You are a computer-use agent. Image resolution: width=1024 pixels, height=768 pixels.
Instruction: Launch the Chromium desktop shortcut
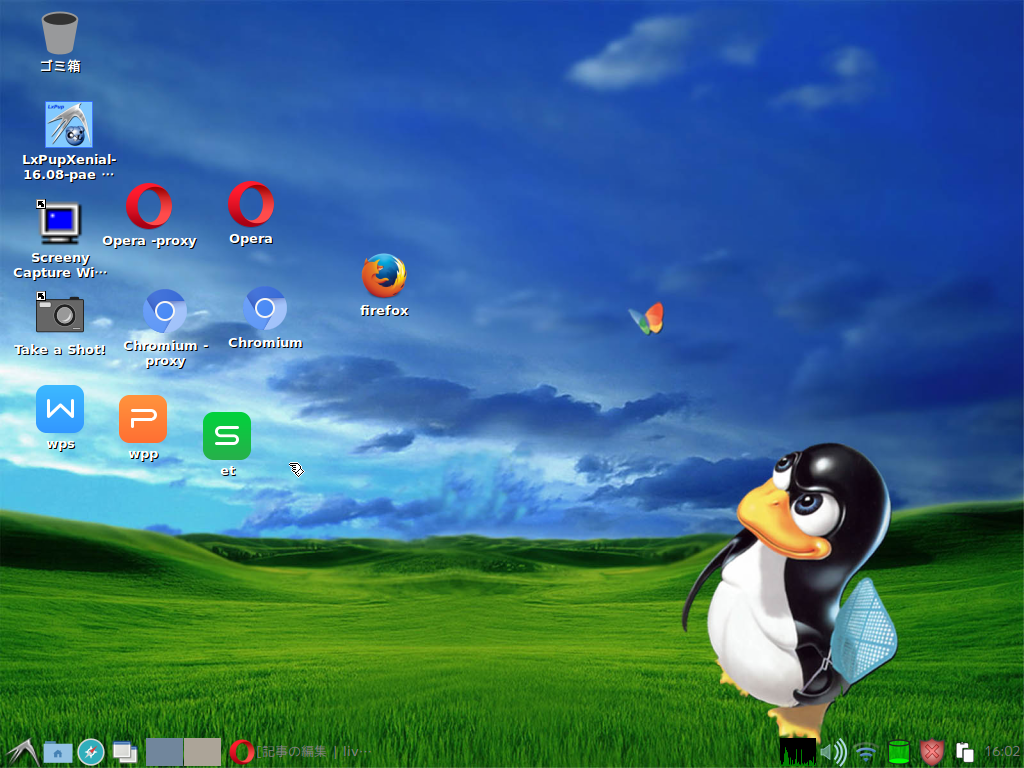264,308
